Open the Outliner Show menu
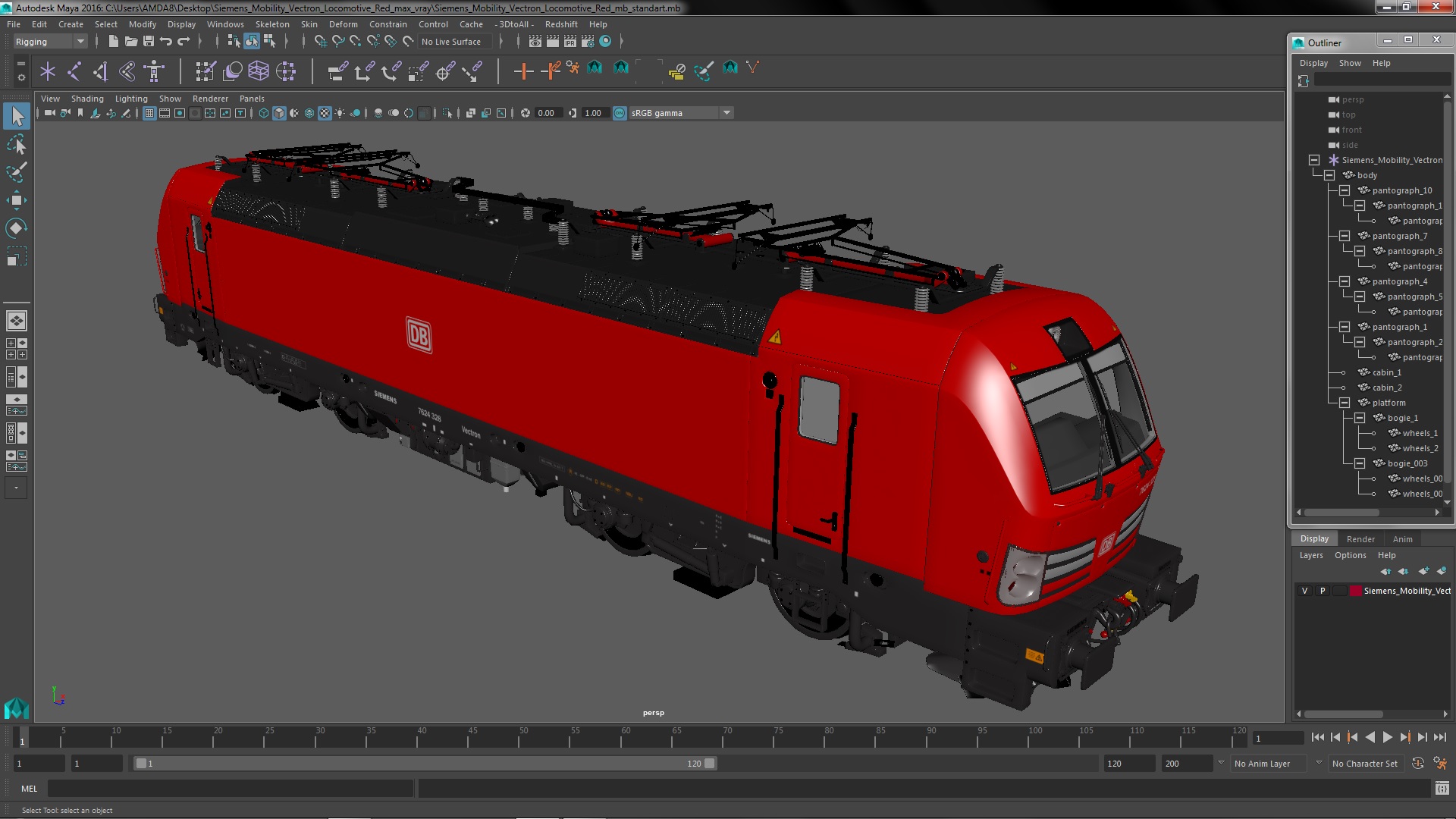This screenshot has width=1456, height=819. [1350, 64]
